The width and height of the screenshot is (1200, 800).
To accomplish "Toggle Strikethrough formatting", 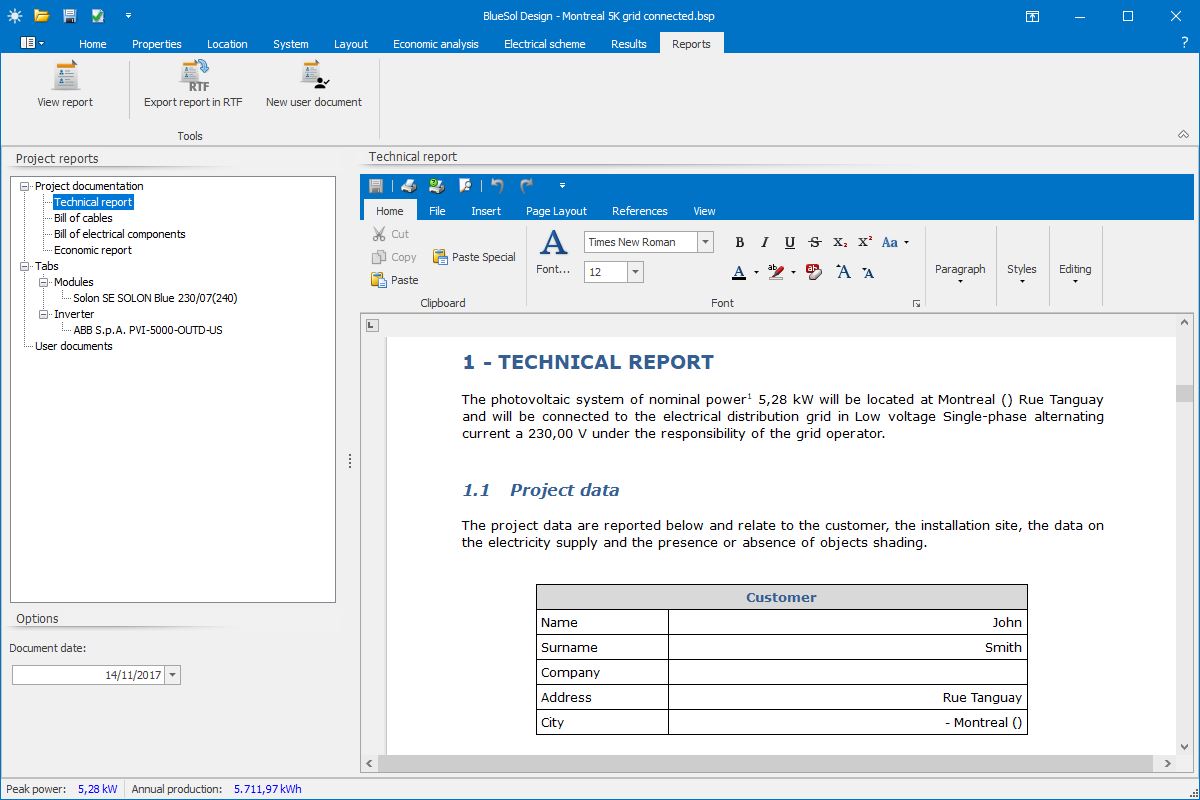I will click(x=815, y=242).
